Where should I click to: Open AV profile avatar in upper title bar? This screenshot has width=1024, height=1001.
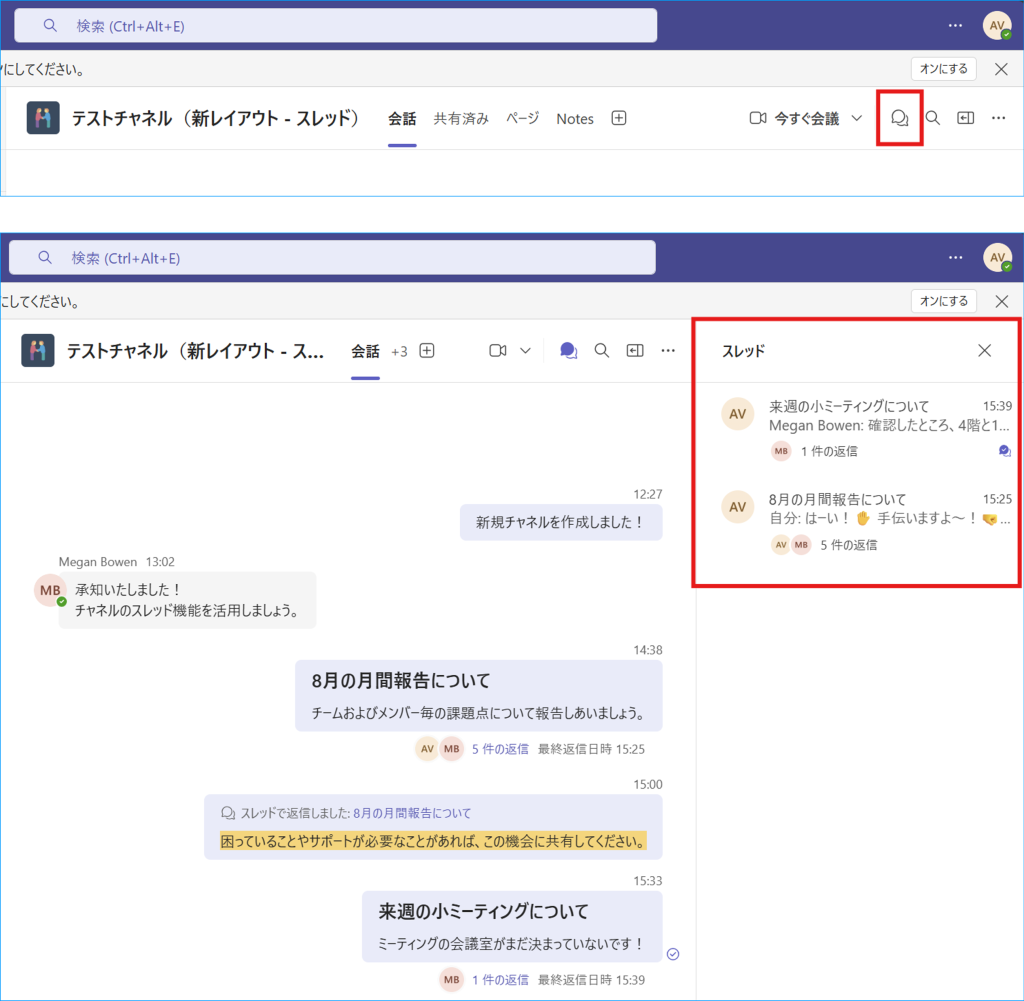pos(997,25)
